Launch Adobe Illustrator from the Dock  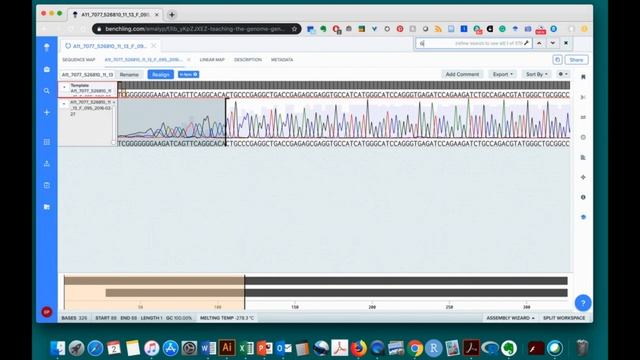(x=227, y=348)
